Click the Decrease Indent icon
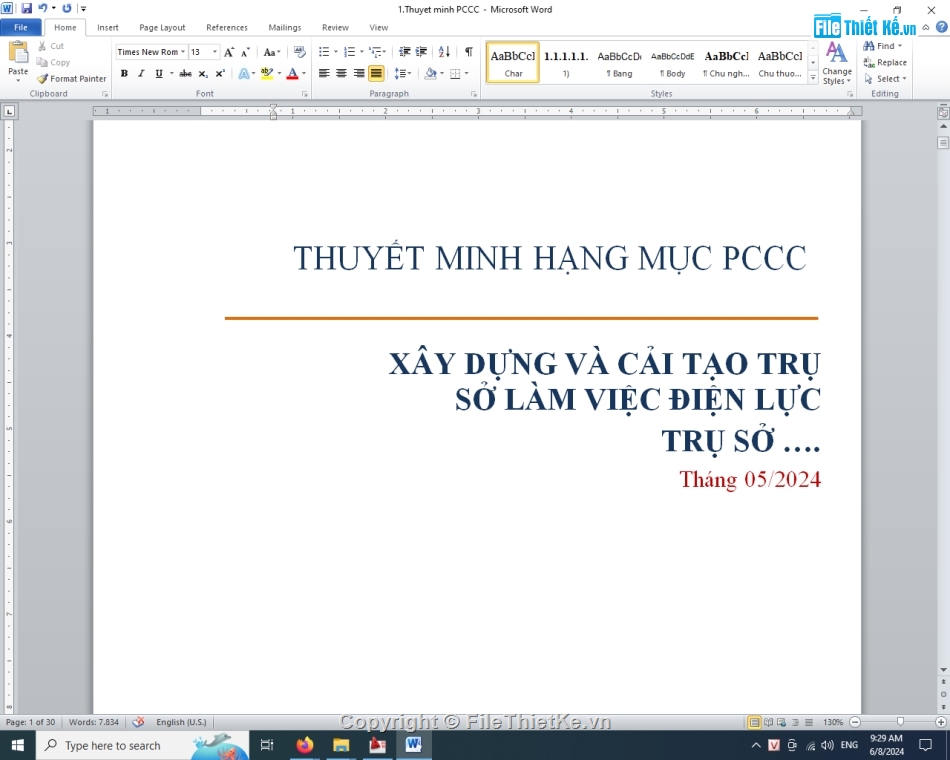Image resolution: width=950 pixels, height=760 pixels. pos(405,52)
